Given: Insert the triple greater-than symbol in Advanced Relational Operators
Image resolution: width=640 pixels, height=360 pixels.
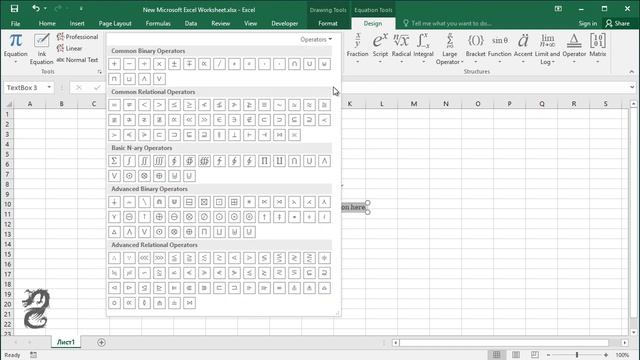Looking at the screenshot, I should point(159,258).
